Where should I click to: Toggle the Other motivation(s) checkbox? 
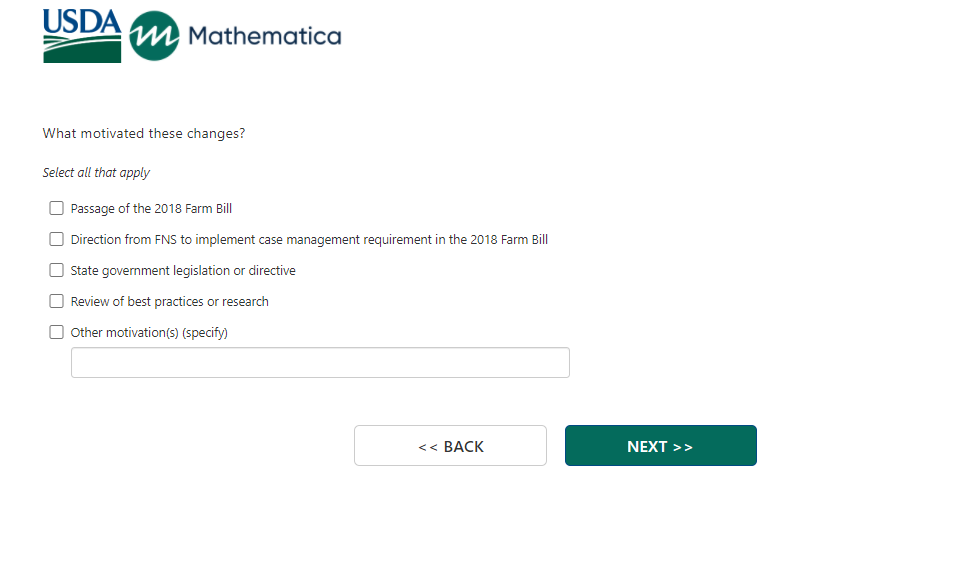(57, 333)
